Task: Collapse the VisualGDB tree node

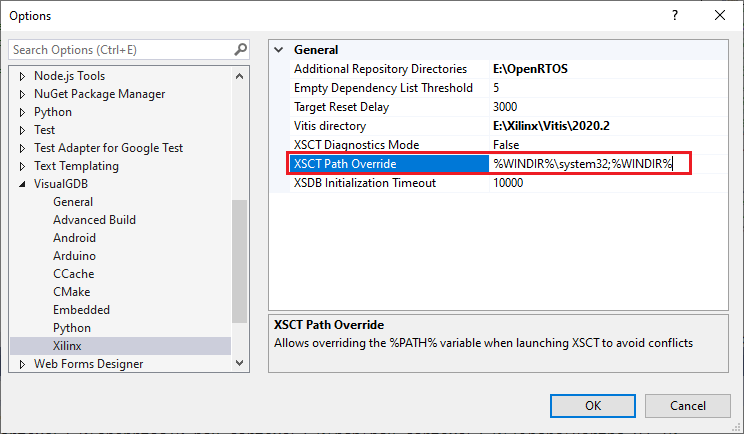Action: click(22, 184)
